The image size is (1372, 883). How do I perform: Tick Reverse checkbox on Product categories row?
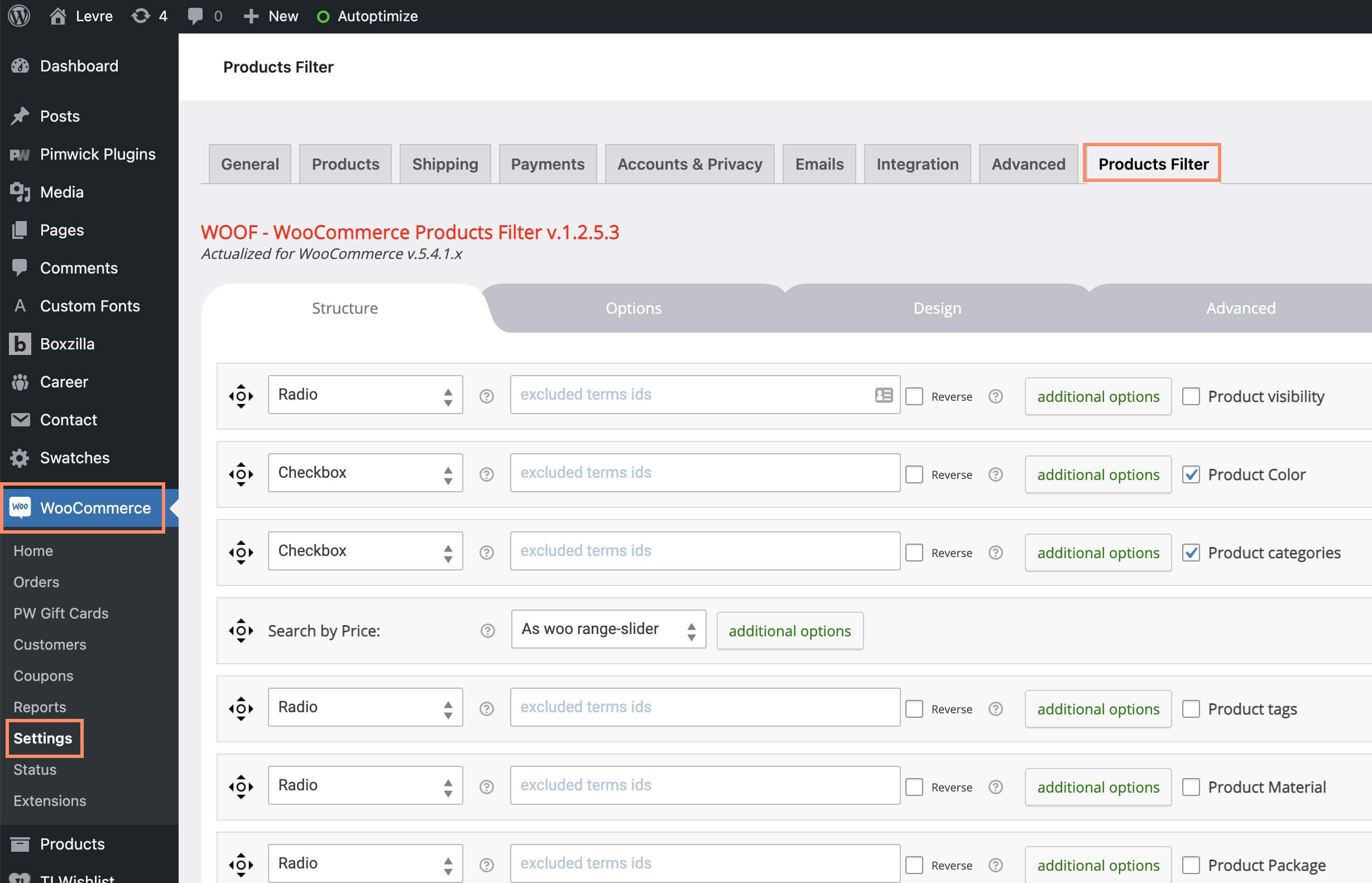914,552
